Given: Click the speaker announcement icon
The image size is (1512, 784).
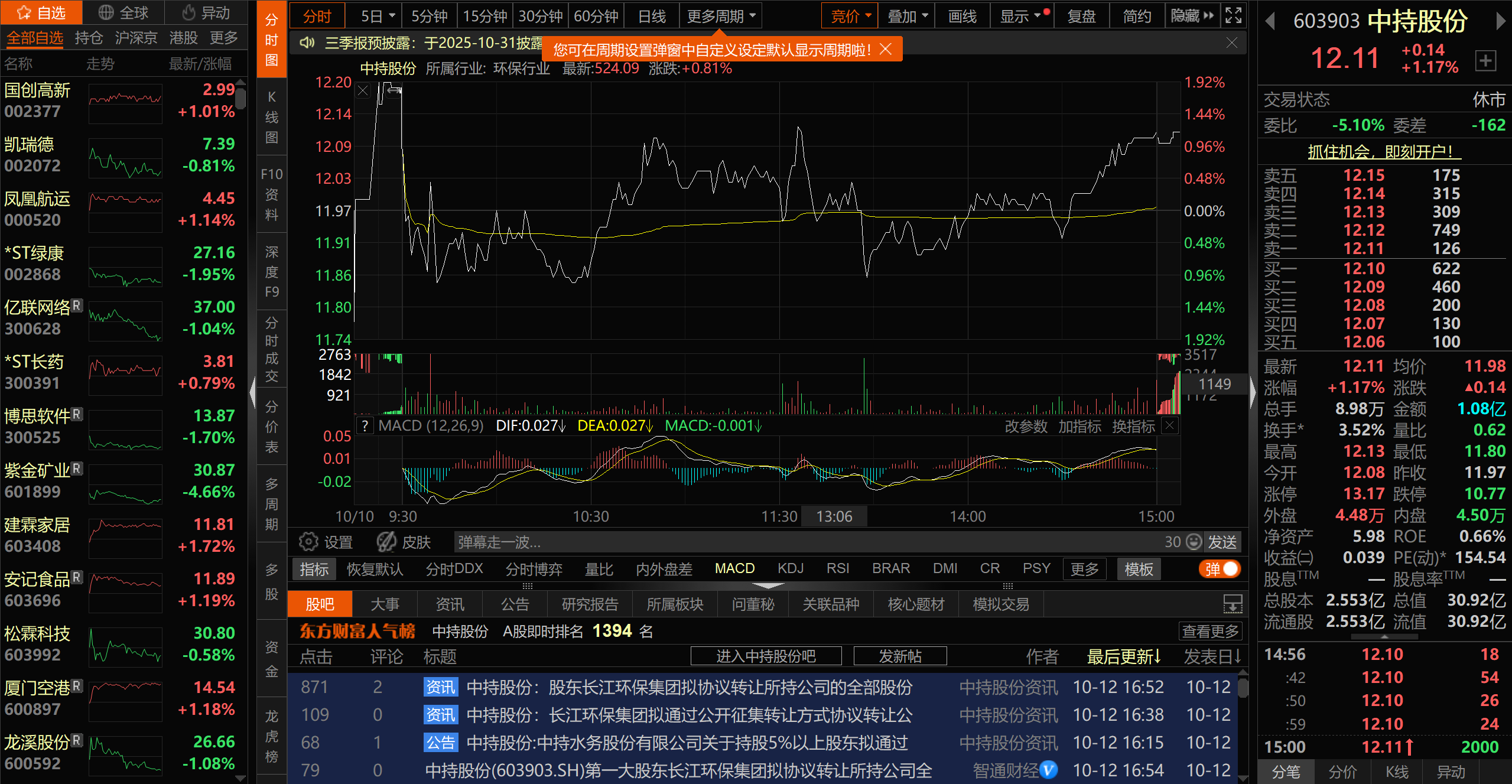Looking at the screenshot, I should [x=307, y=43].
